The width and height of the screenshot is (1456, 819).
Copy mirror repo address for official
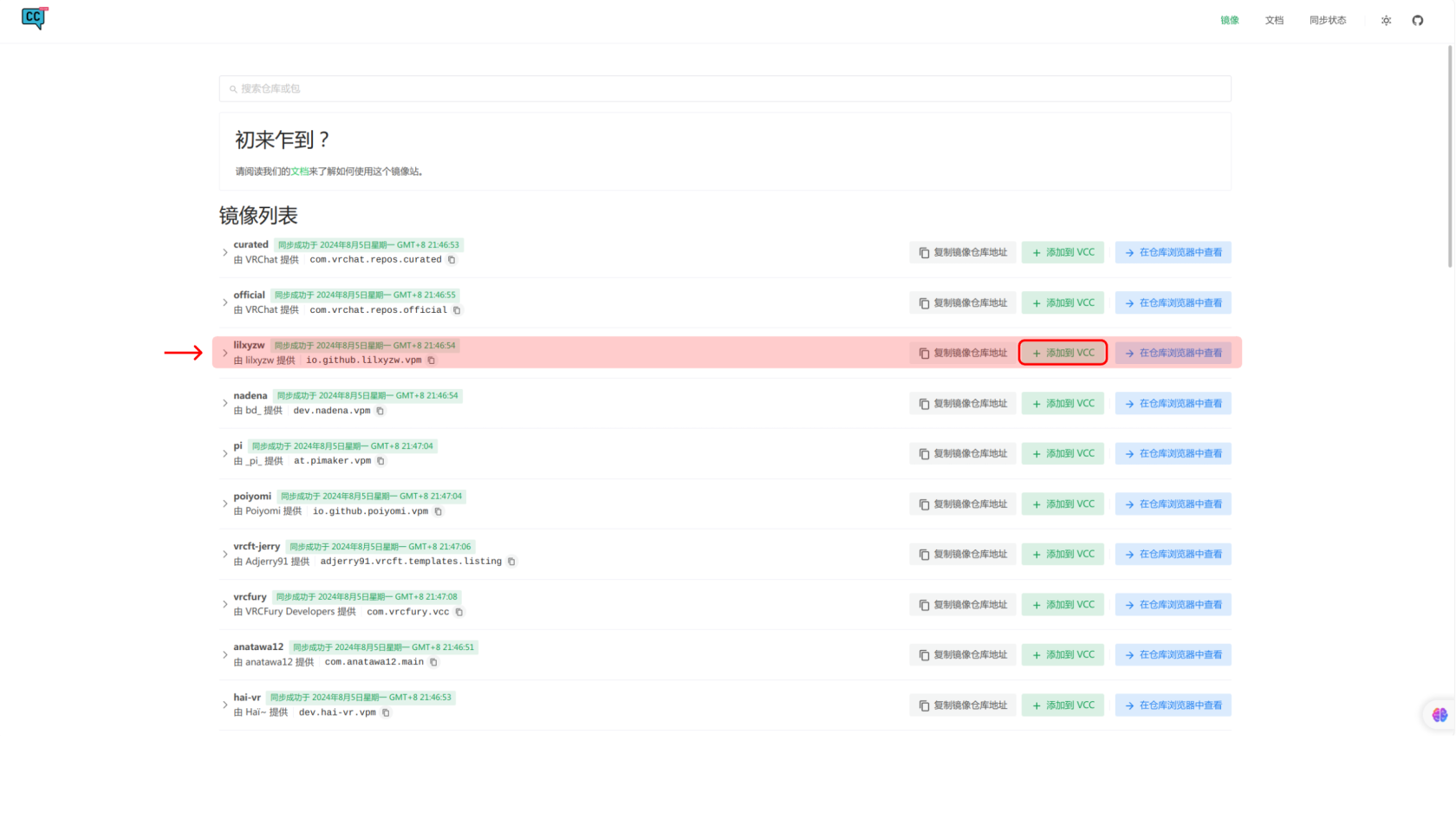pos(963,302)
